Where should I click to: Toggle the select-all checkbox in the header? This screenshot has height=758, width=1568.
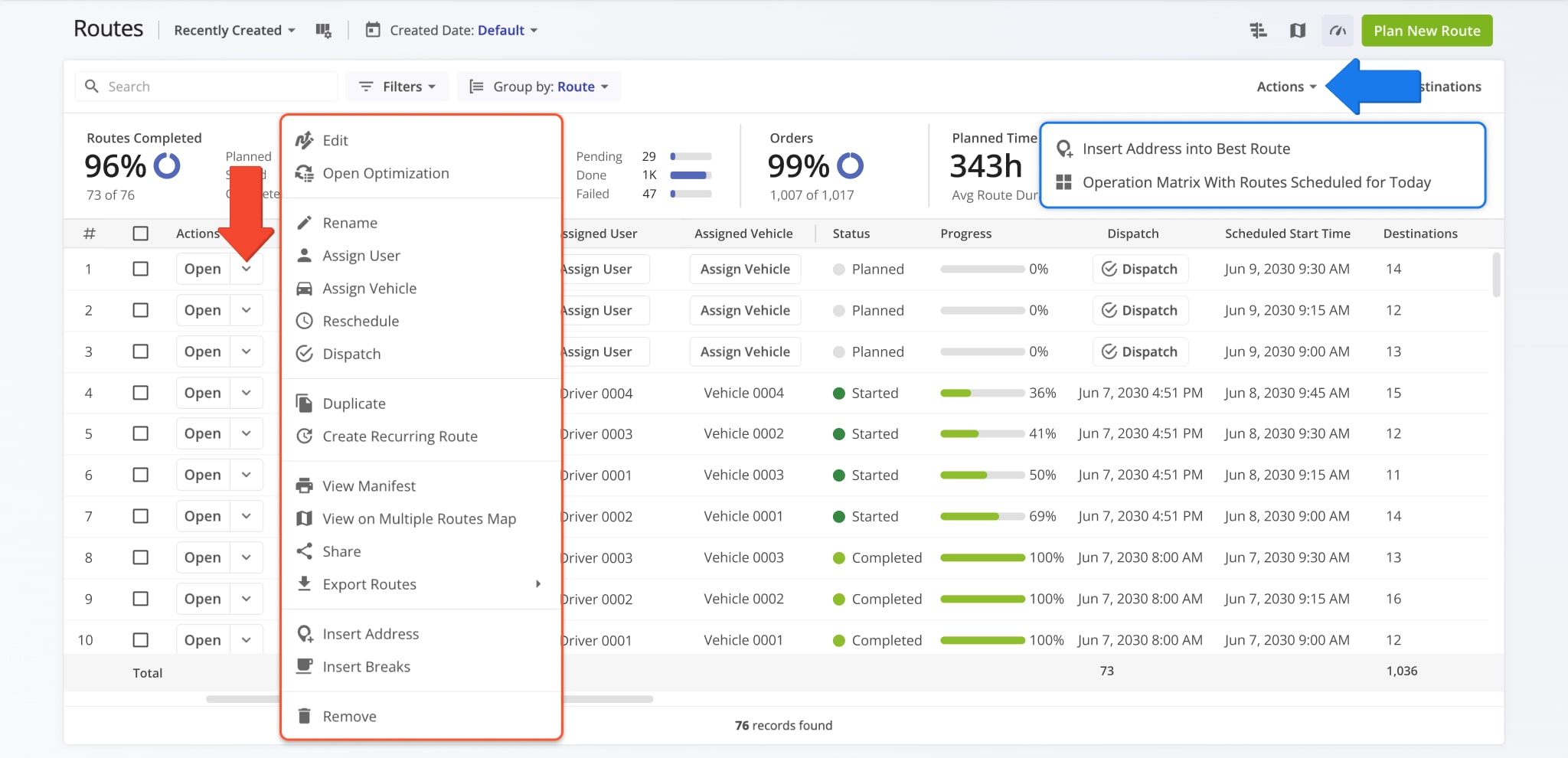point(141,234)
